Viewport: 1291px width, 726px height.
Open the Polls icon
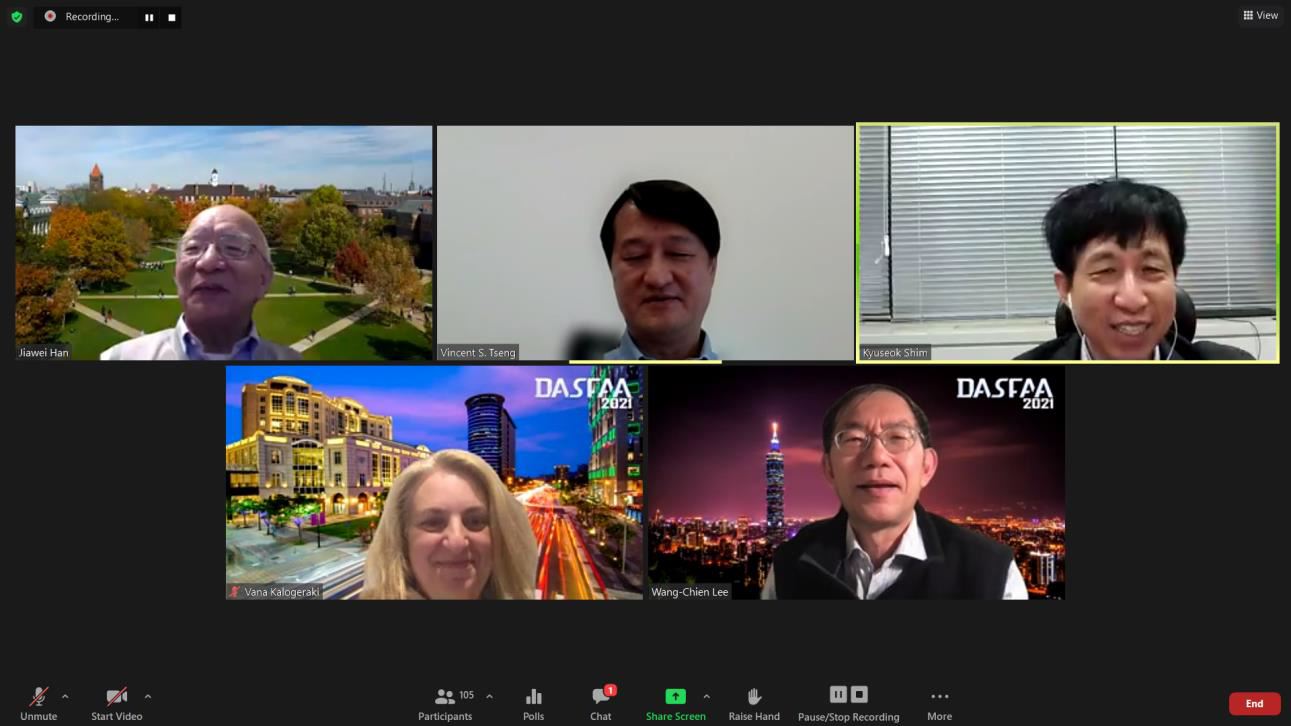(534, 703)
